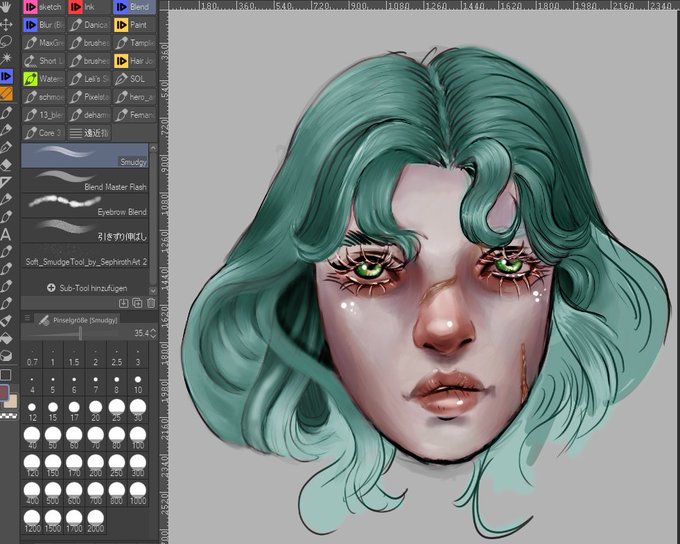Select the active blue Blend tool icon
680x544 pixels.
6,76
